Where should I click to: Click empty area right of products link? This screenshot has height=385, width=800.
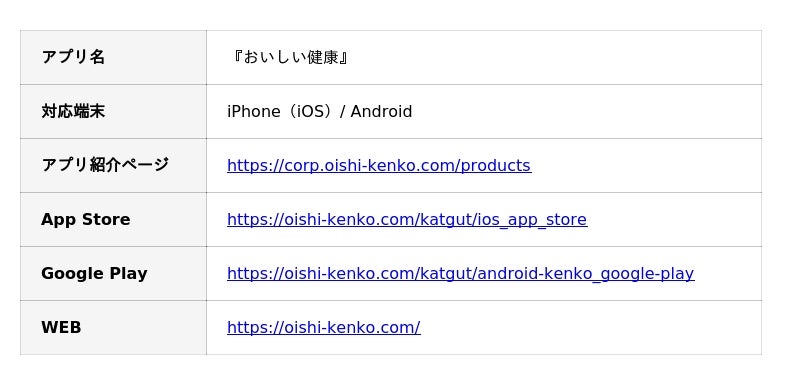(646, 166)
